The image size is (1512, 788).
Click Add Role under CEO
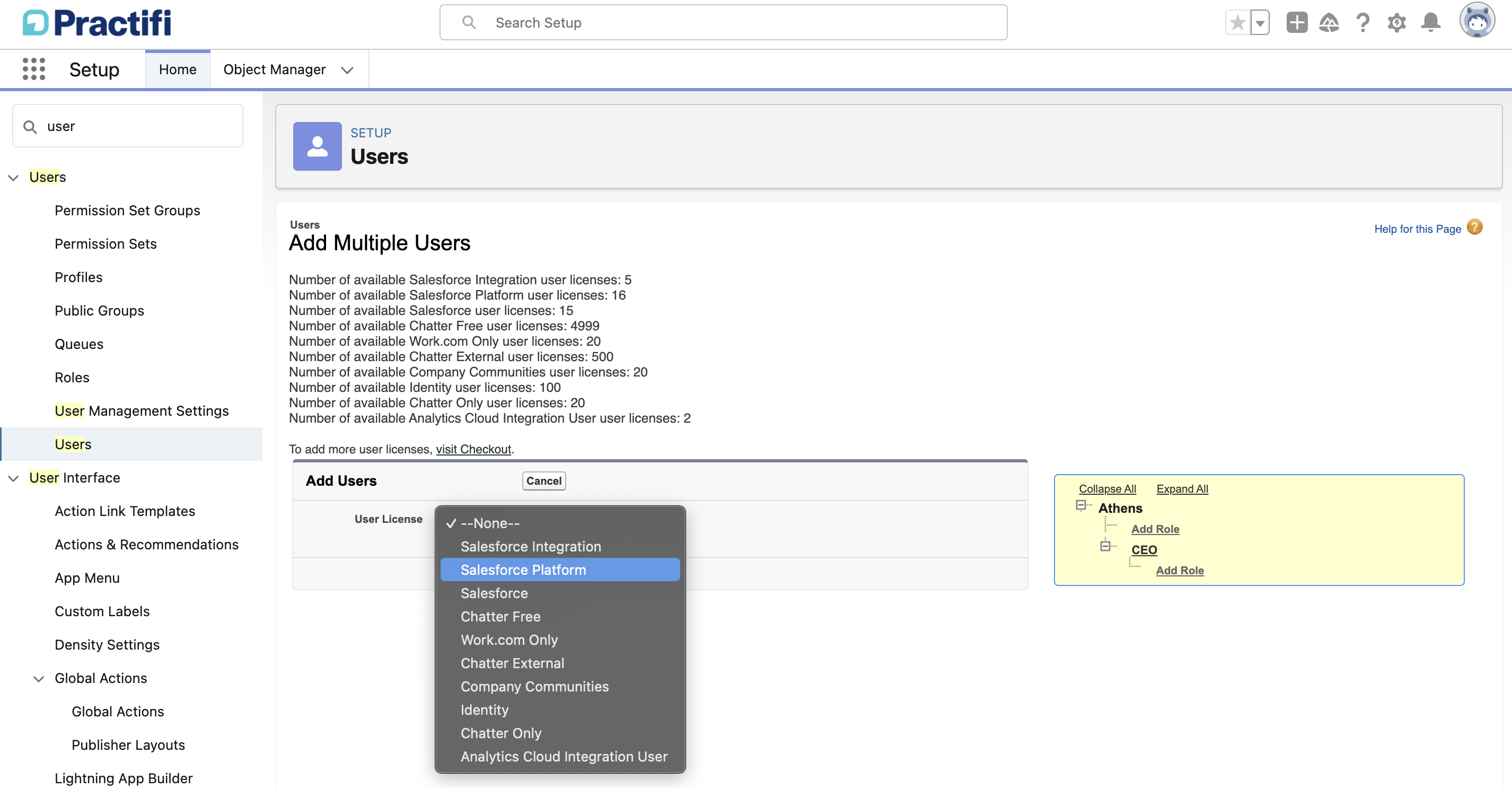pyautogui.click(x=1179, y=570)
